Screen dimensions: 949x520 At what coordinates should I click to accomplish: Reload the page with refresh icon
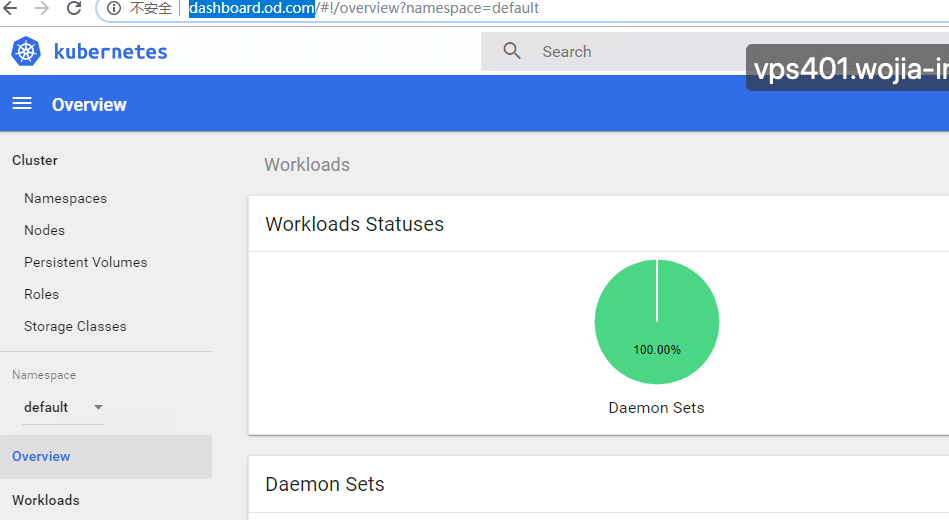74,8
